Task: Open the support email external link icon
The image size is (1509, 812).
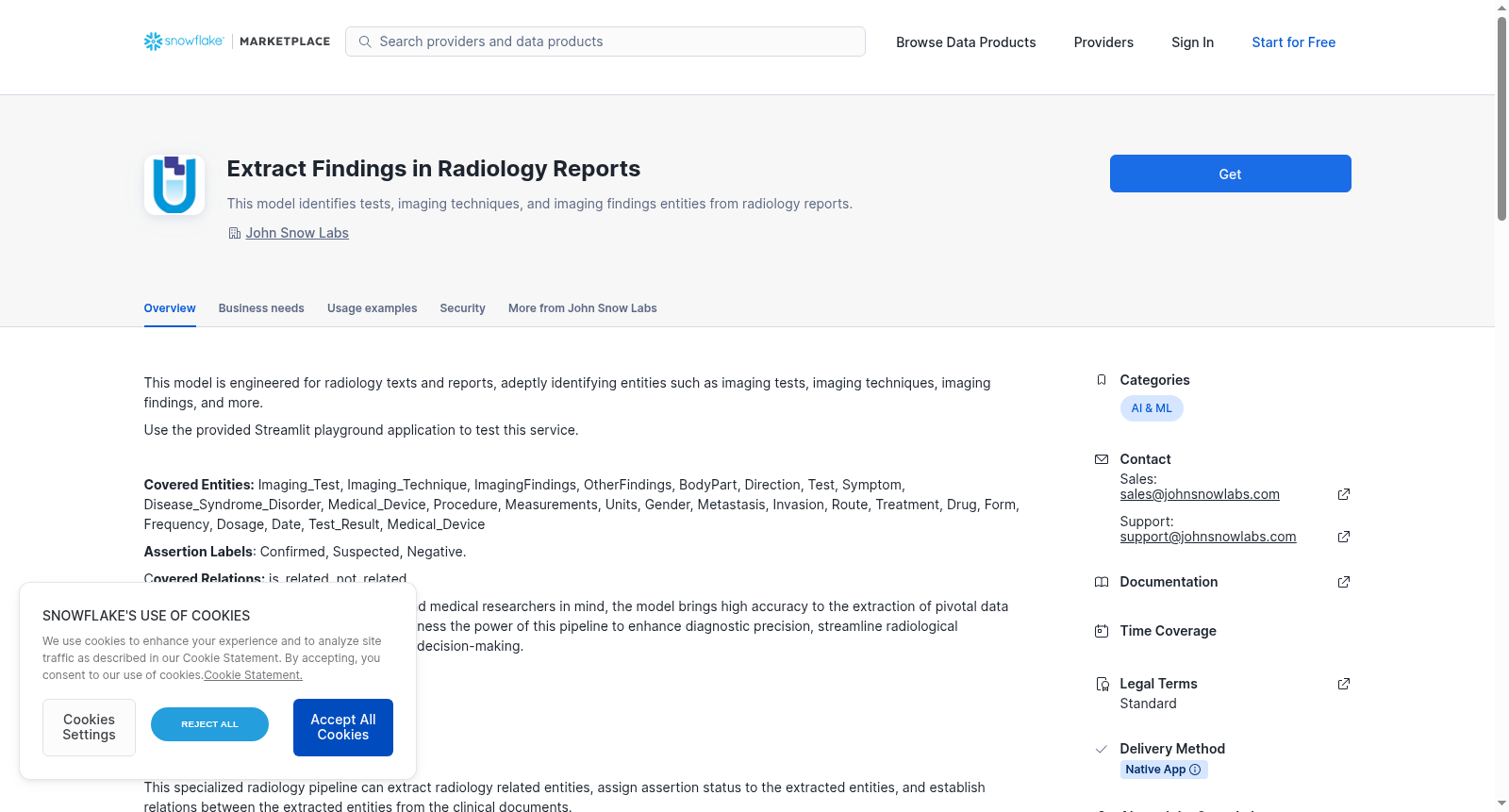Action: point(1344,537)
